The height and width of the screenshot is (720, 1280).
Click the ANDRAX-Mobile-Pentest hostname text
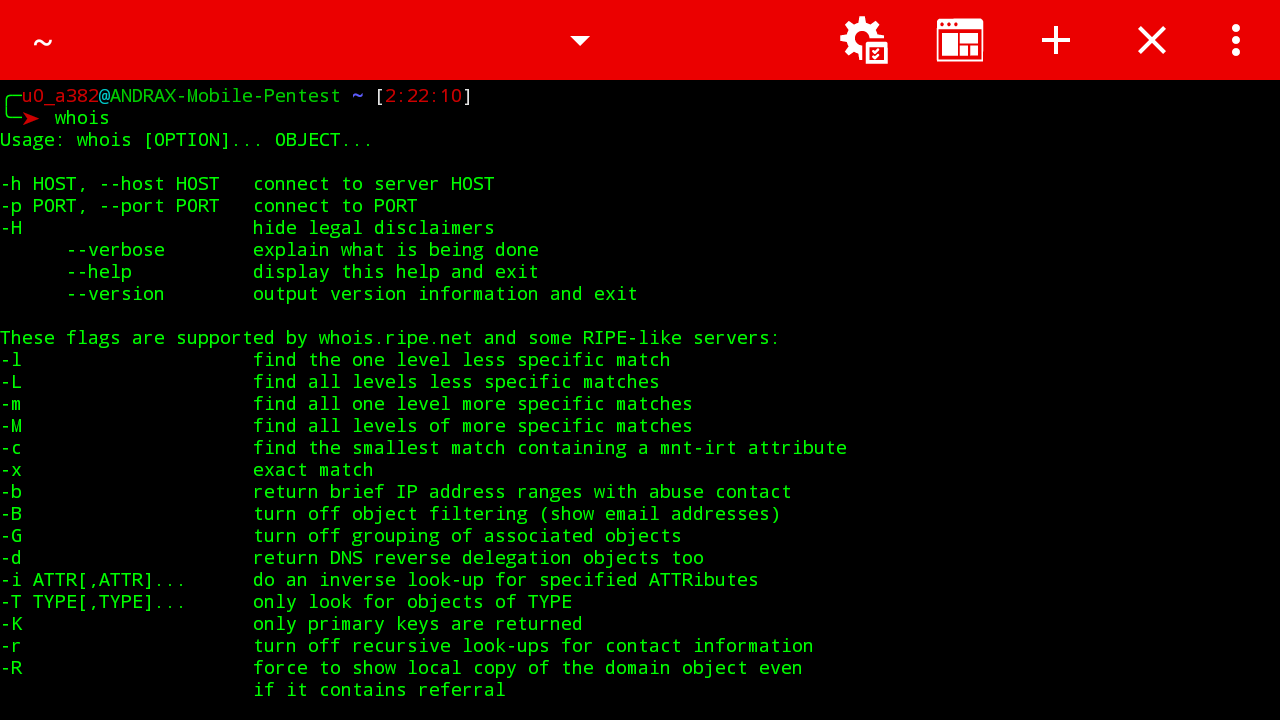tap(226, 96)
